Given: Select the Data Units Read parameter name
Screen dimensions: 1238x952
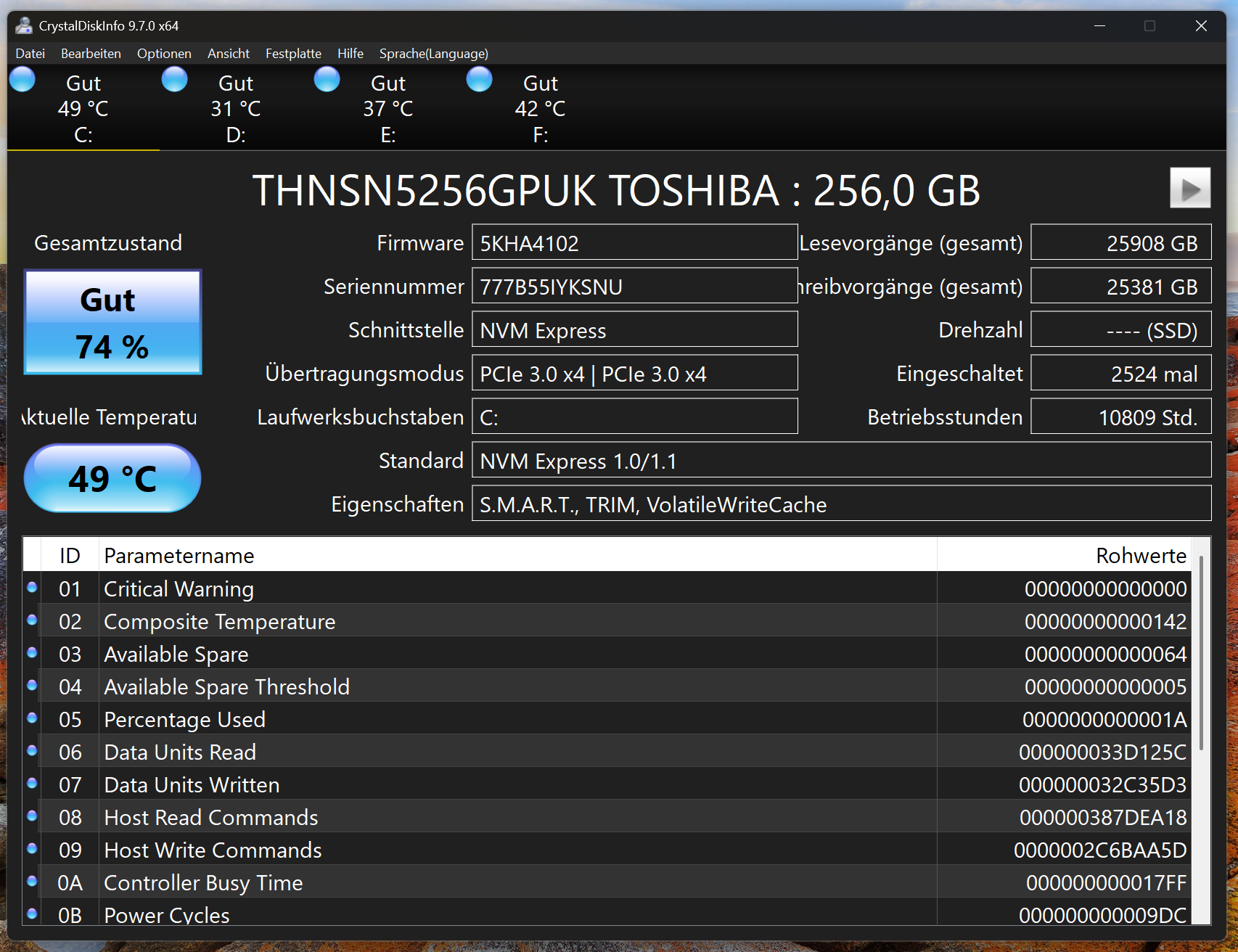Looking at the screenshot, I should (x=180, y=752).
